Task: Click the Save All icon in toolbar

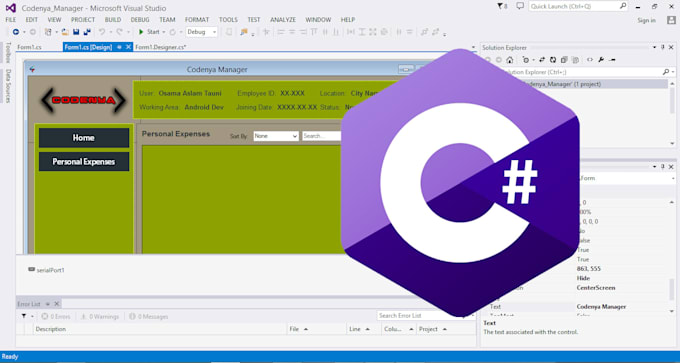Action: pyautogui.click(x=87, y=32)
